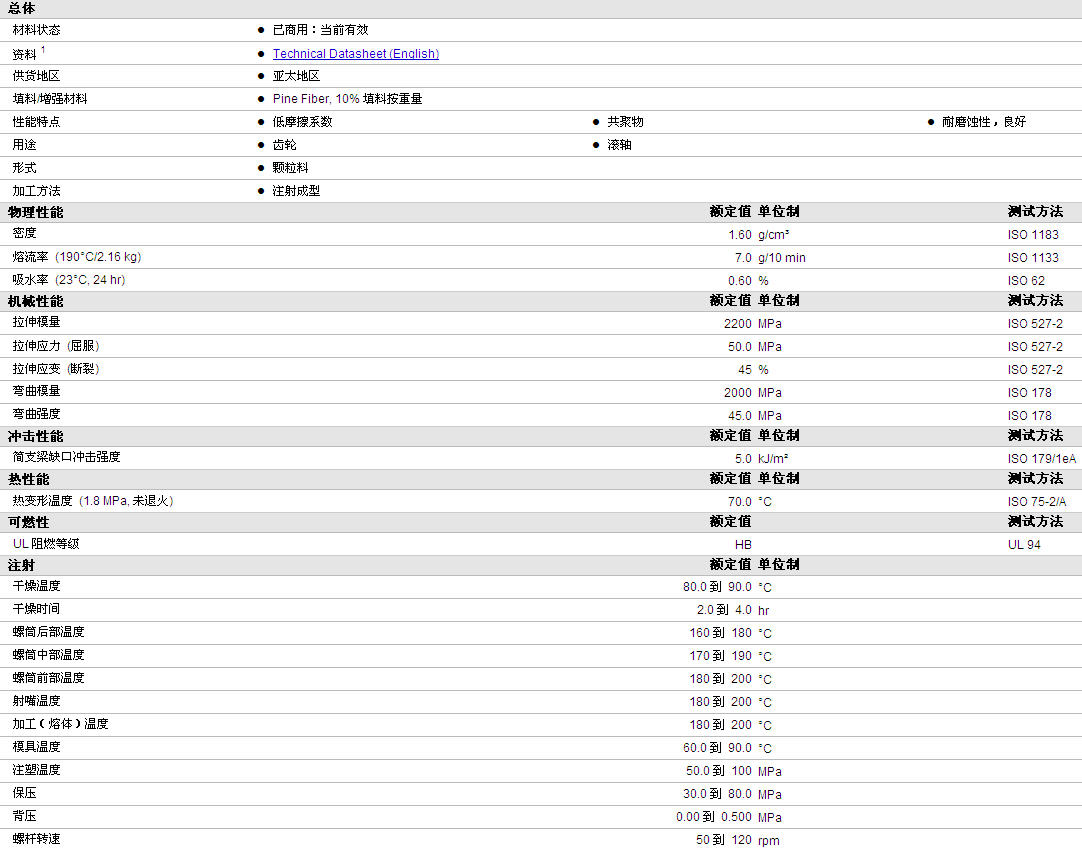Click the 螺筒中部温度 row label
Image resolution: width=1082 pixels, height=848 pixels.
tap(48, 655)
